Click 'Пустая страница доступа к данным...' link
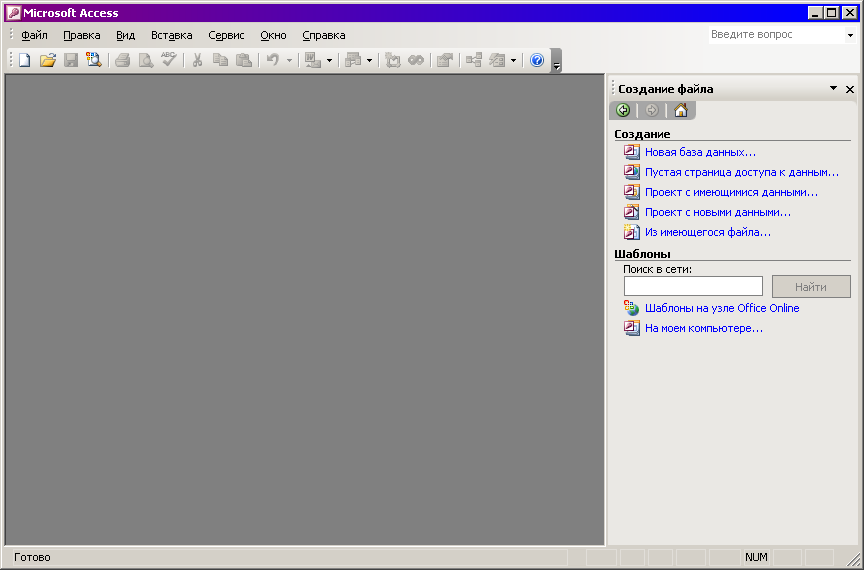This screenshot has width=864, height=570. point(742,173)
